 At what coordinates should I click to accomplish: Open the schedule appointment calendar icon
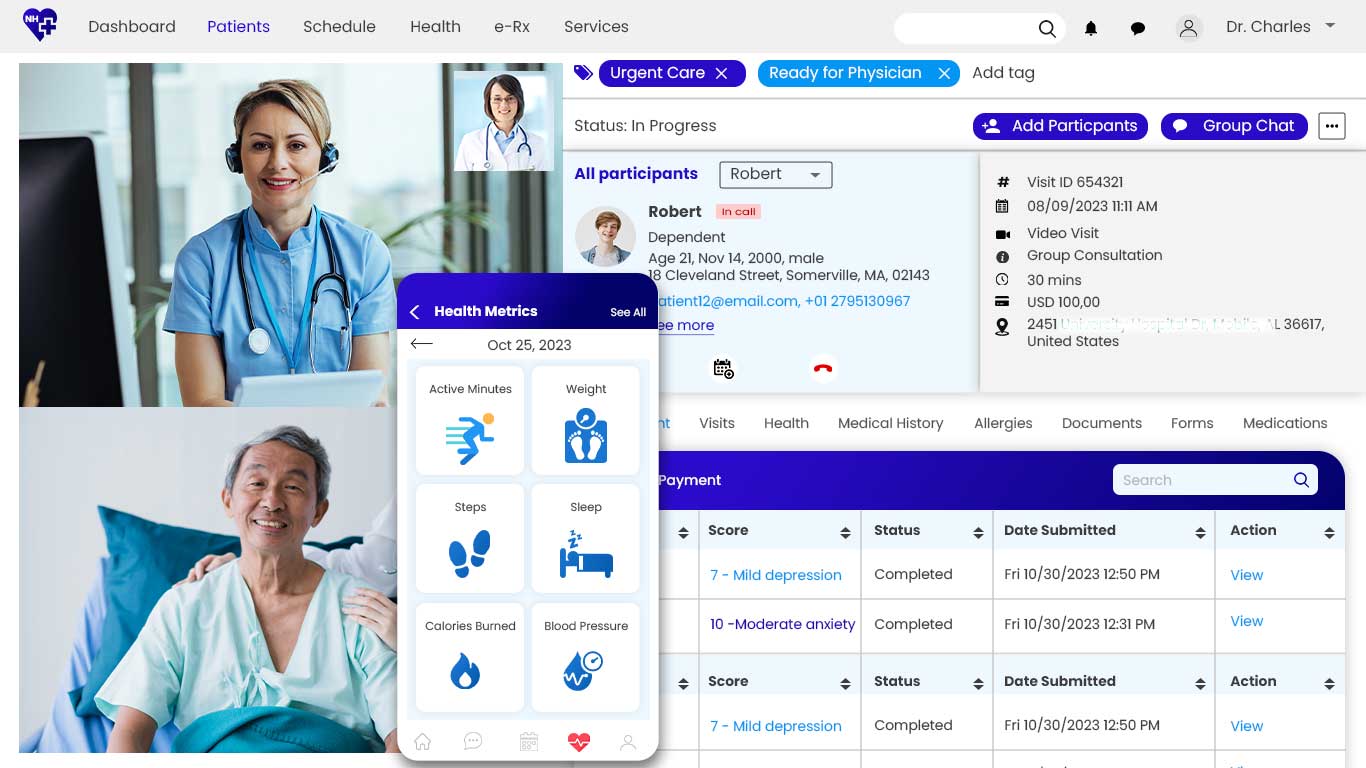(723, 368)
